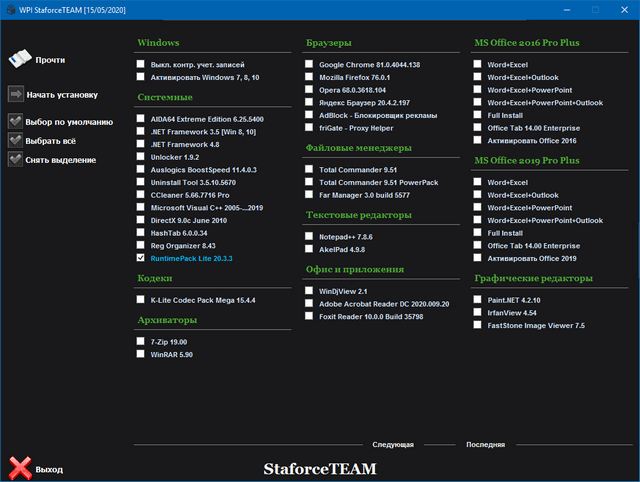Enable Total Commander 9.51 PowerPack checkbox
This screenshot has height=482, width=640.
pyautogui.click(x=309, y=182)
